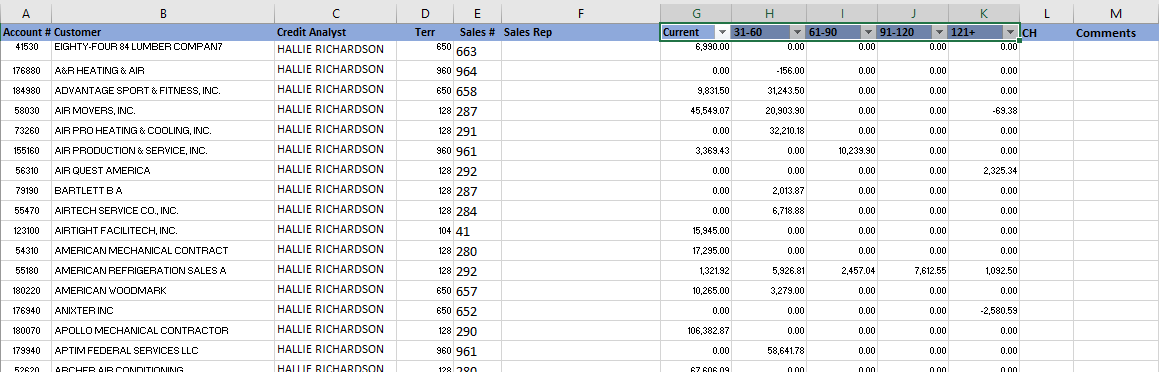
Task: Select the AIRTIGHT FACILITECH, INC. cell
Action: coord(163,231)
